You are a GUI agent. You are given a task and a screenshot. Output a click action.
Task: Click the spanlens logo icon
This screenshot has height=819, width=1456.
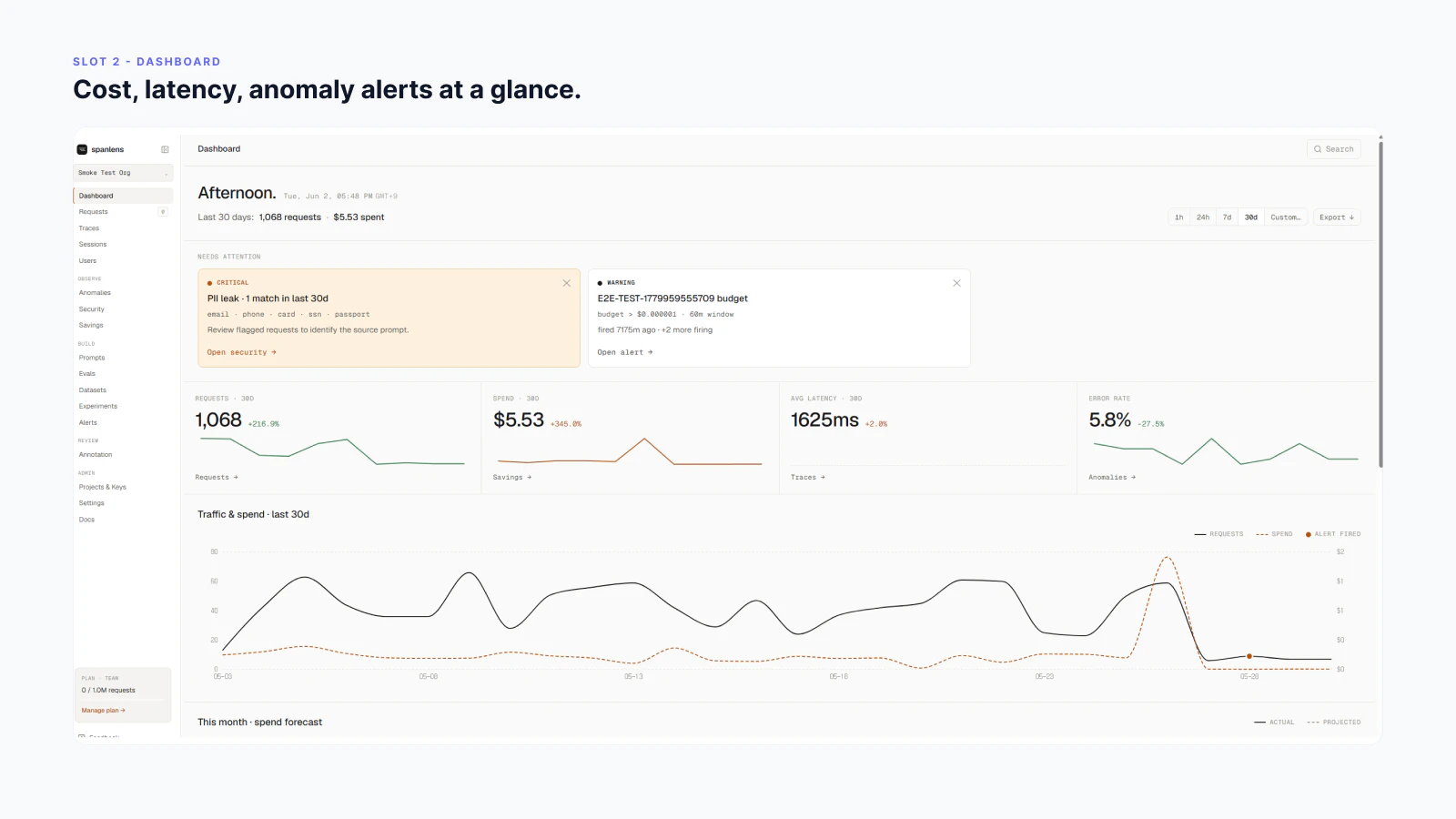click(x=82, y=149)
